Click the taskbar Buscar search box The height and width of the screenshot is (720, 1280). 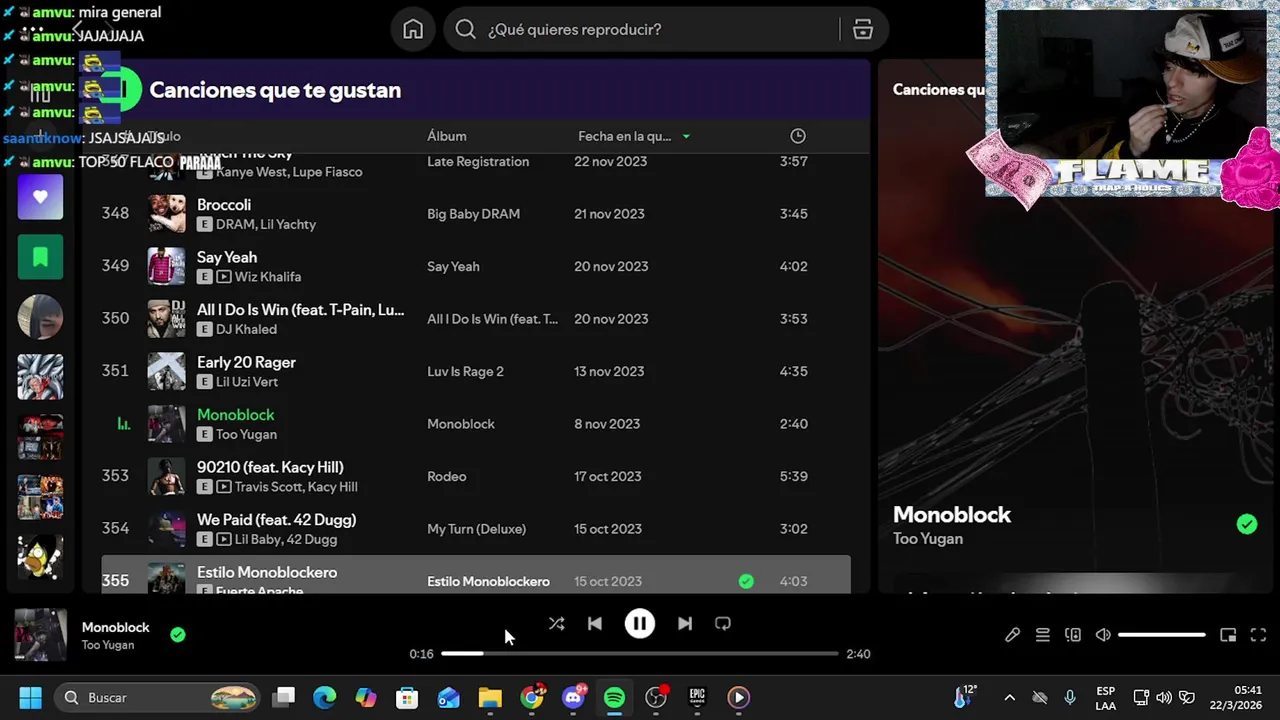coord(158,698)
